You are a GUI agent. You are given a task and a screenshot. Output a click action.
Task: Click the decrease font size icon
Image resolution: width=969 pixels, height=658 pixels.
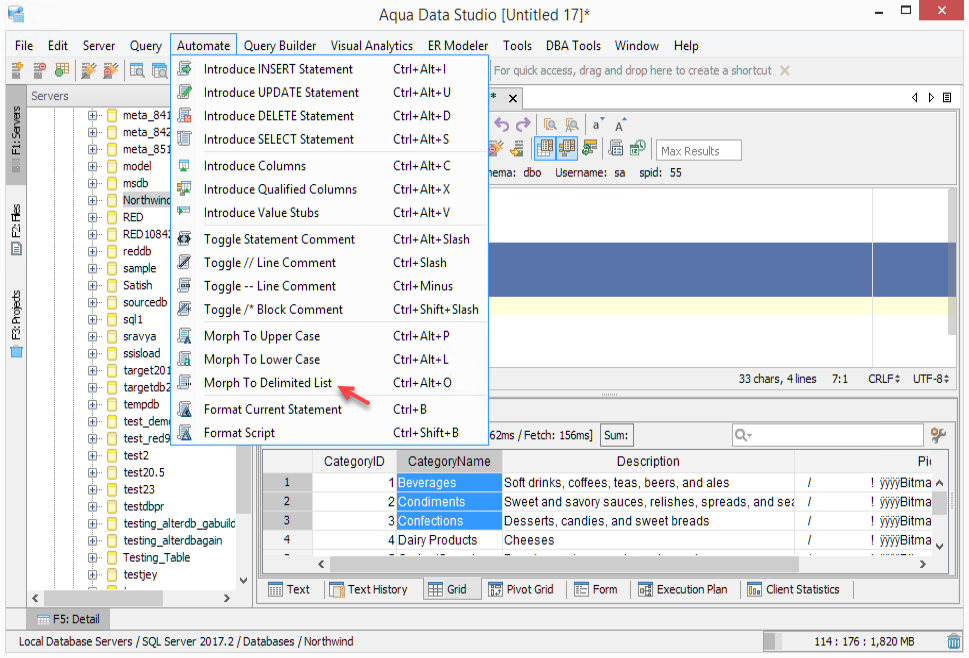[598, 125]
